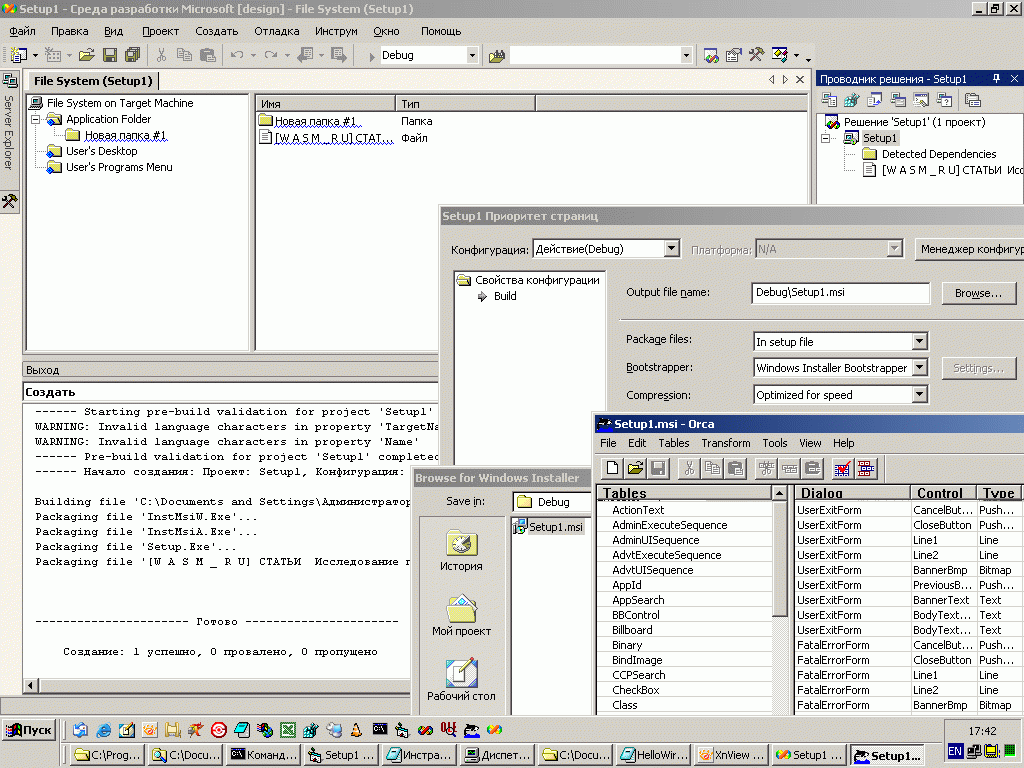Click the Orca New document icon
1024x768 pixels.
tap(613, 468)
